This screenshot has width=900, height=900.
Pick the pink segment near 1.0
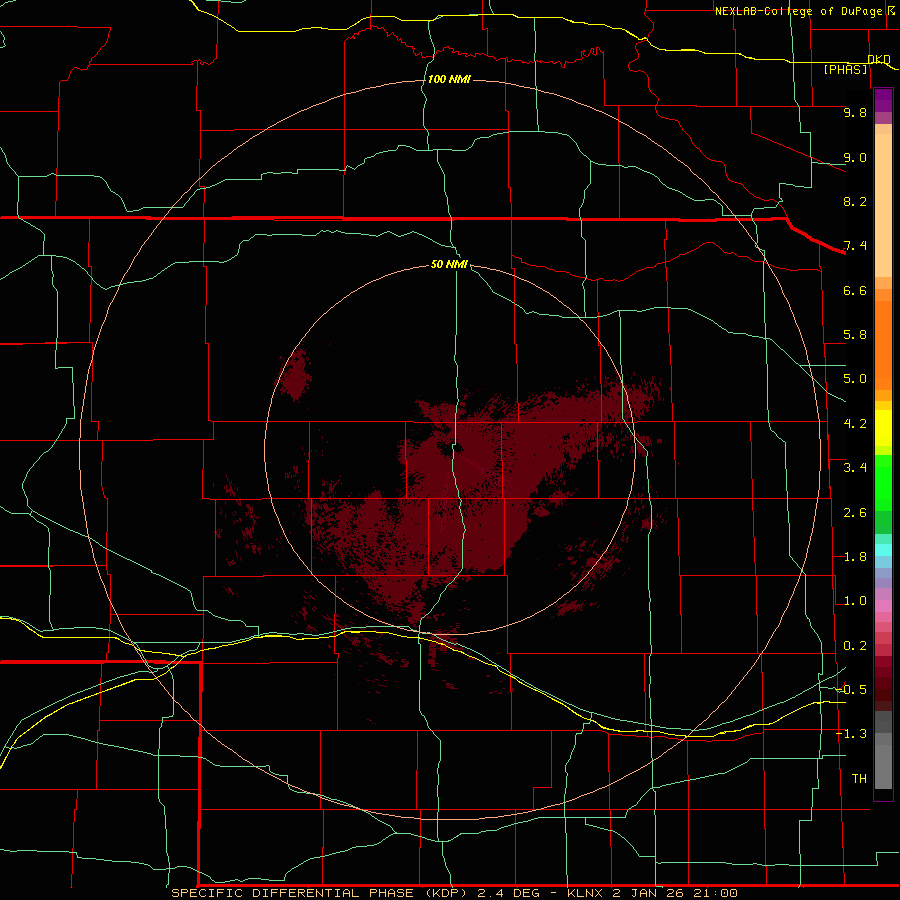(883, 606)
